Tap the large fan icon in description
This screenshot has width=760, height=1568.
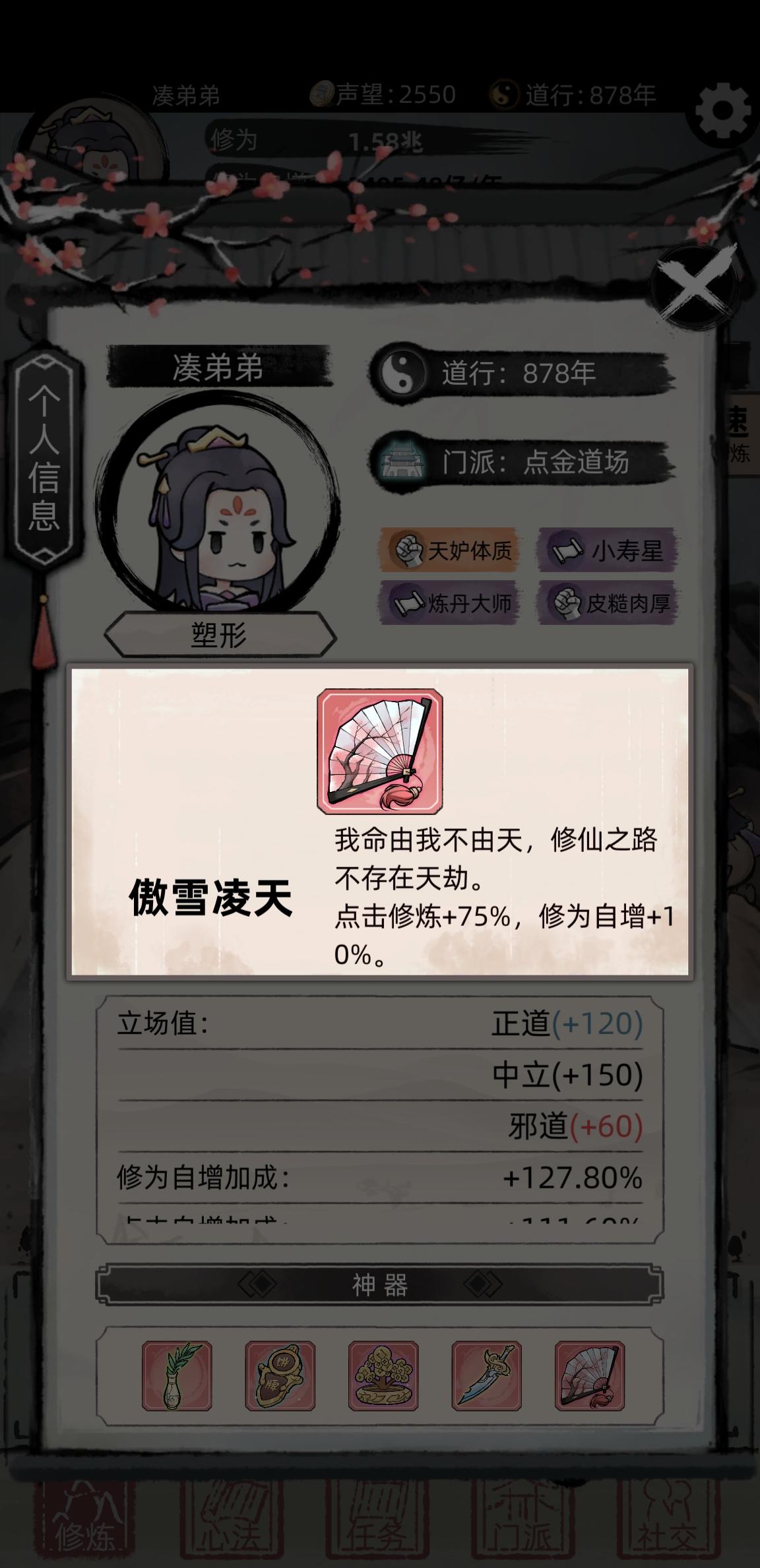coord(380,752)
